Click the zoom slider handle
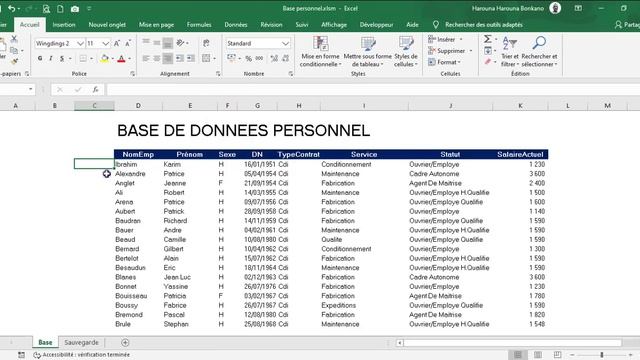640x360 pixels. point(602,355)
